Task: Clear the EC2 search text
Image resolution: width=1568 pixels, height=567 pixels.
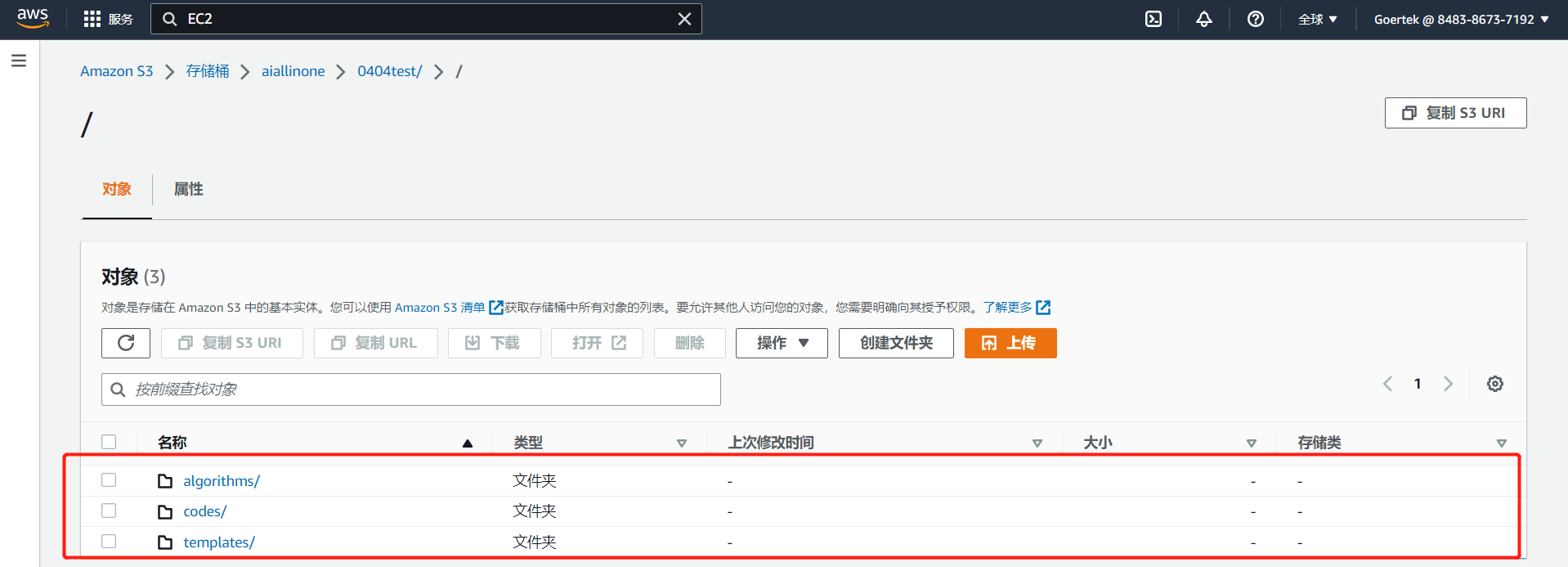Action: point(684,19)
